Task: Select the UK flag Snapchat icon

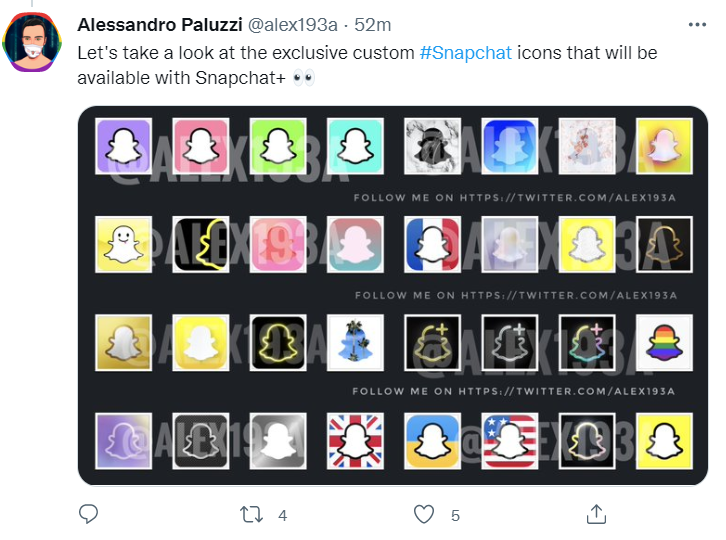Action: [x=356, y=441]
